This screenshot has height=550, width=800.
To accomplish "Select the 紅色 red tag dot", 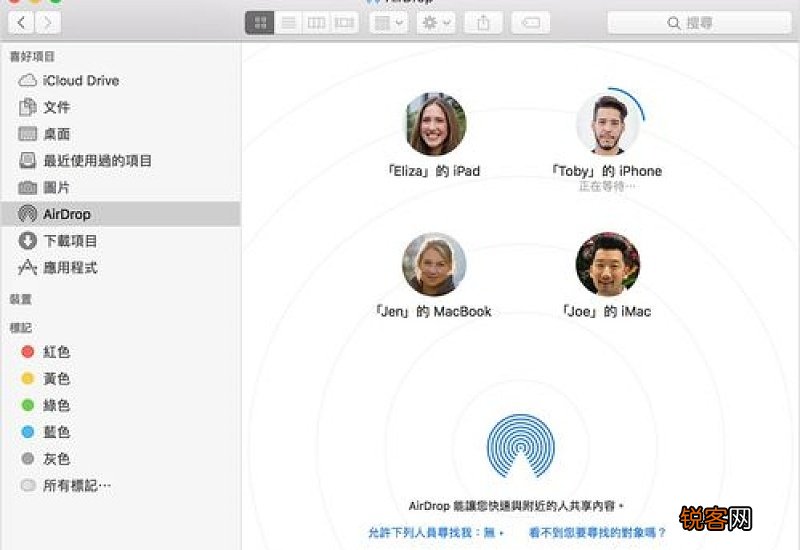I will (28, 352).
